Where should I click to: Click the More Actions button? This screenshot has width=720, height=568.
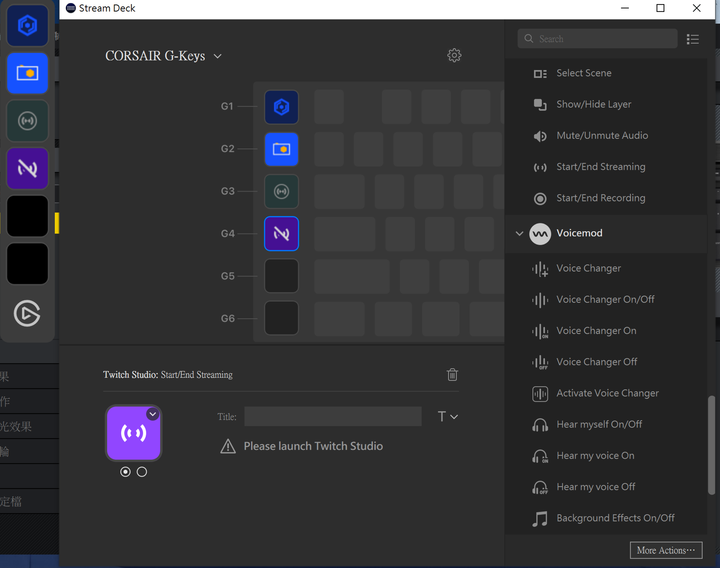[x=666, y=550]
